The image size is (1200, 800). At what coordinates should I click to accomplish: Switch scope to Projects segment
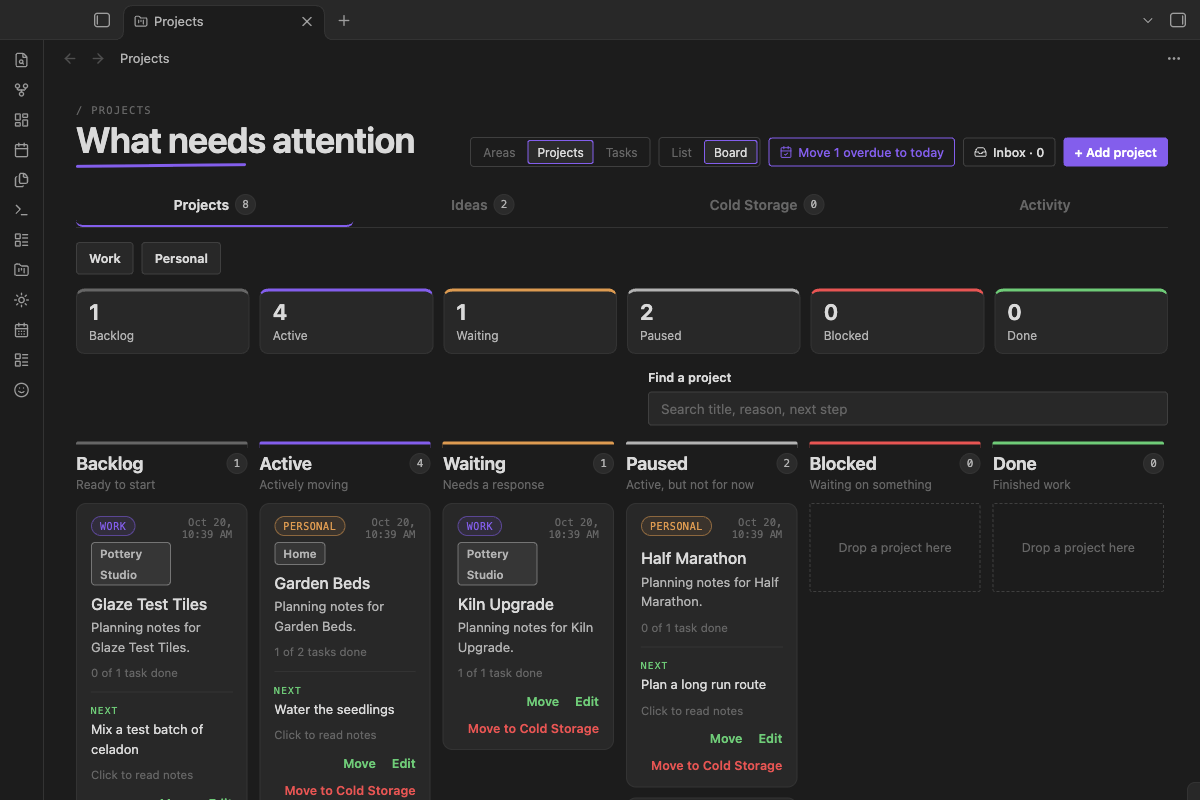[560, 152]
